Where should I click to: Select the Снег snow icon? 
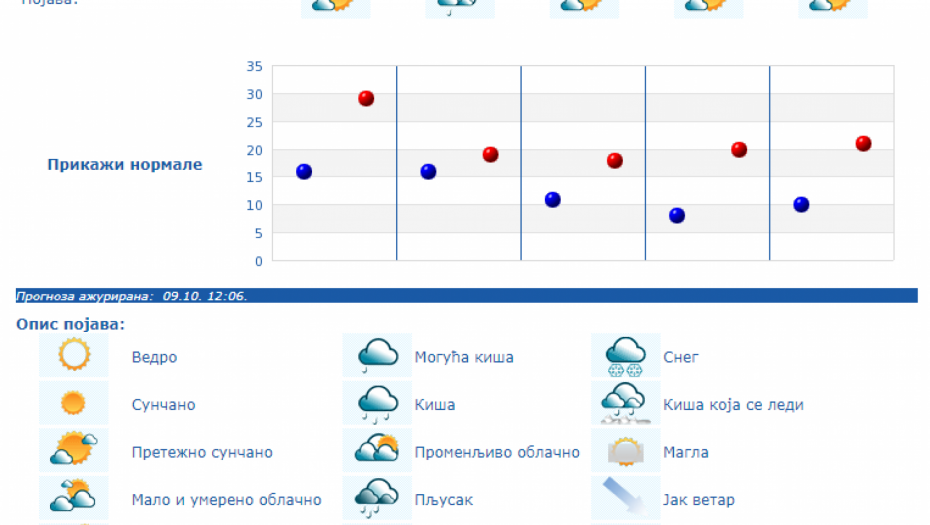625,356
